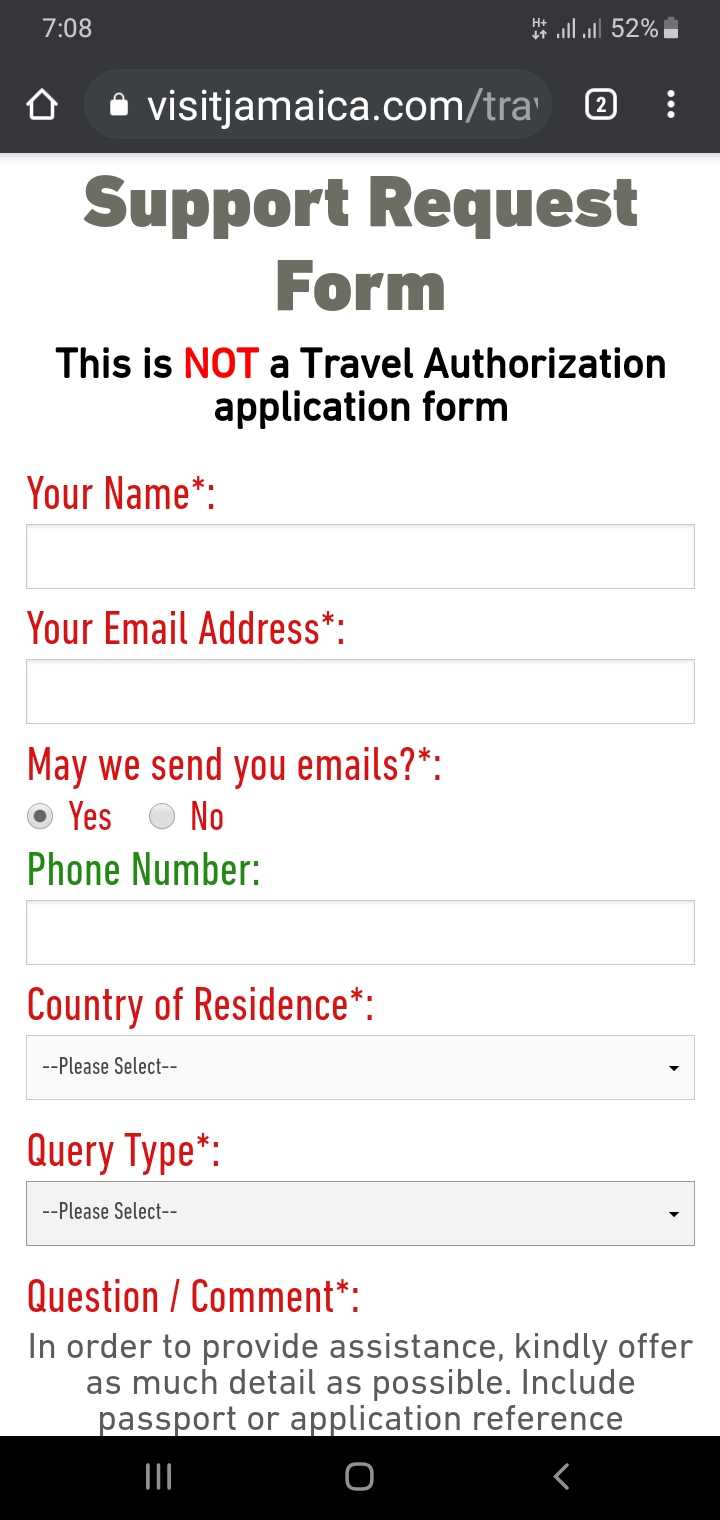Open Android recent apps button

pos(158,1477)
